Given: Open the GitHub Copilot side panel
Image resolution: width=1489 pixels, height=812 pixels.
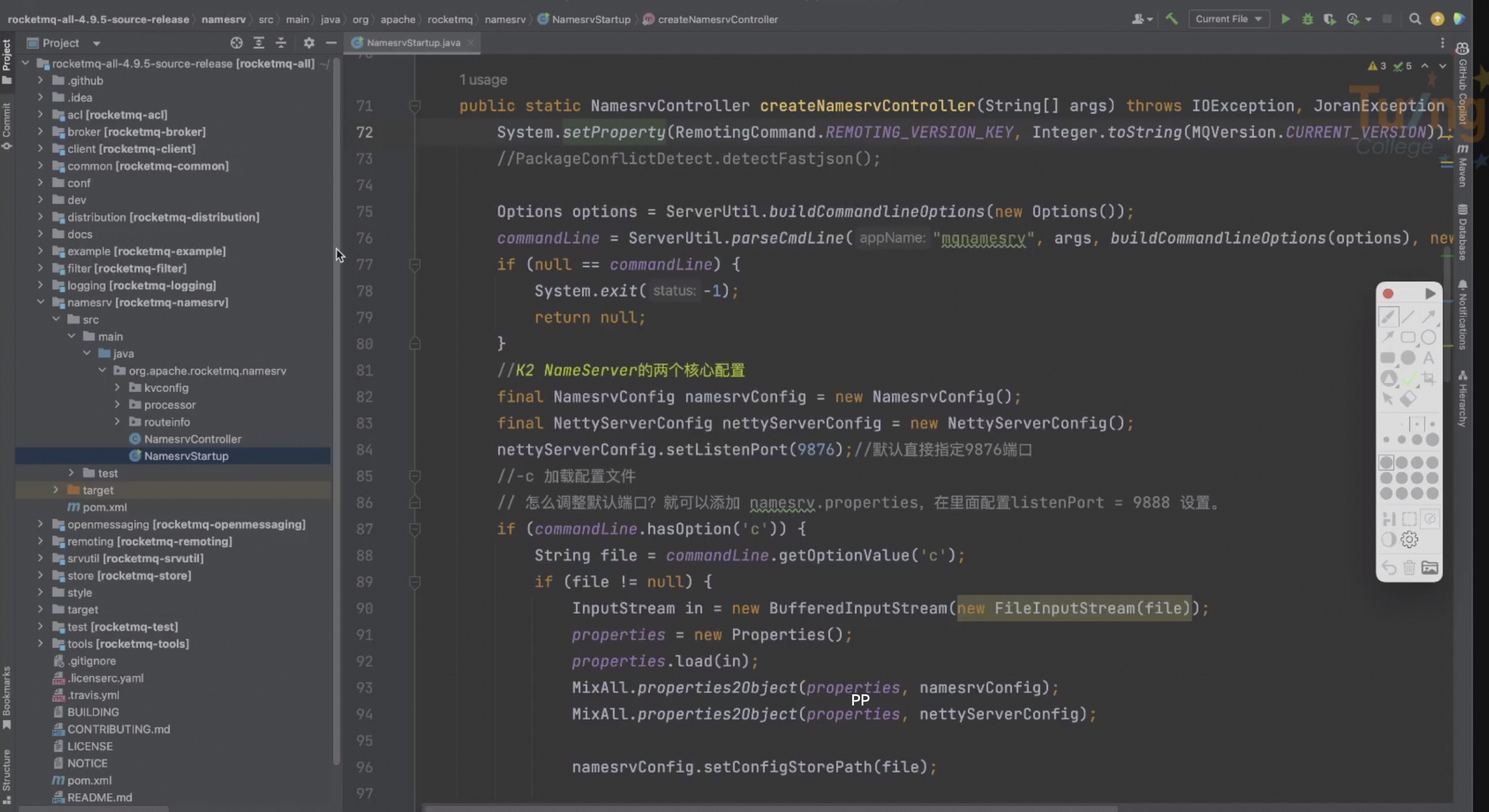Looking at the screenshot, I should click(x=1463, y=84).
